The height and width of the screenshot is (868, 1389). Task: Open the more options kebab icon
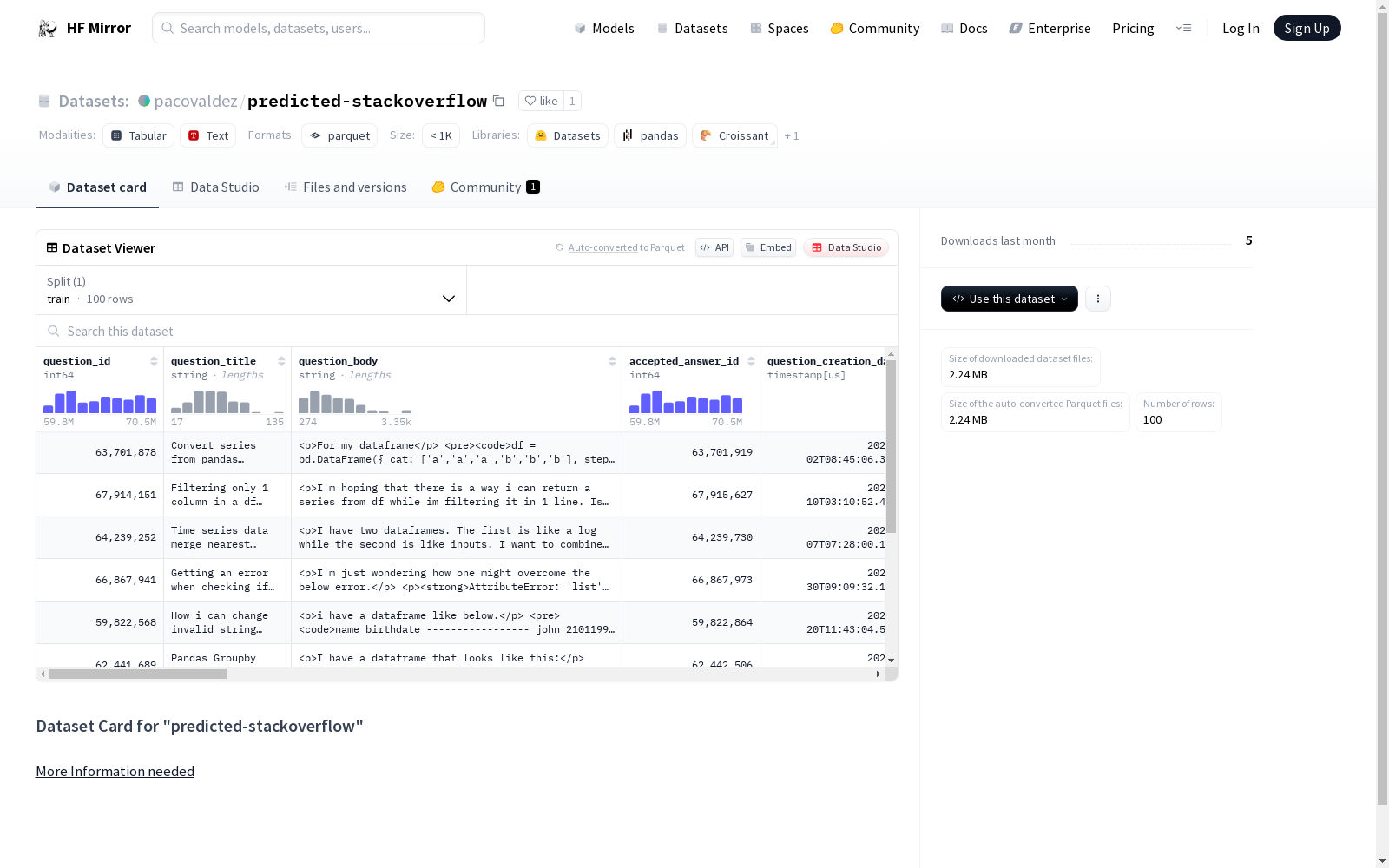[x=1098, y=299]
